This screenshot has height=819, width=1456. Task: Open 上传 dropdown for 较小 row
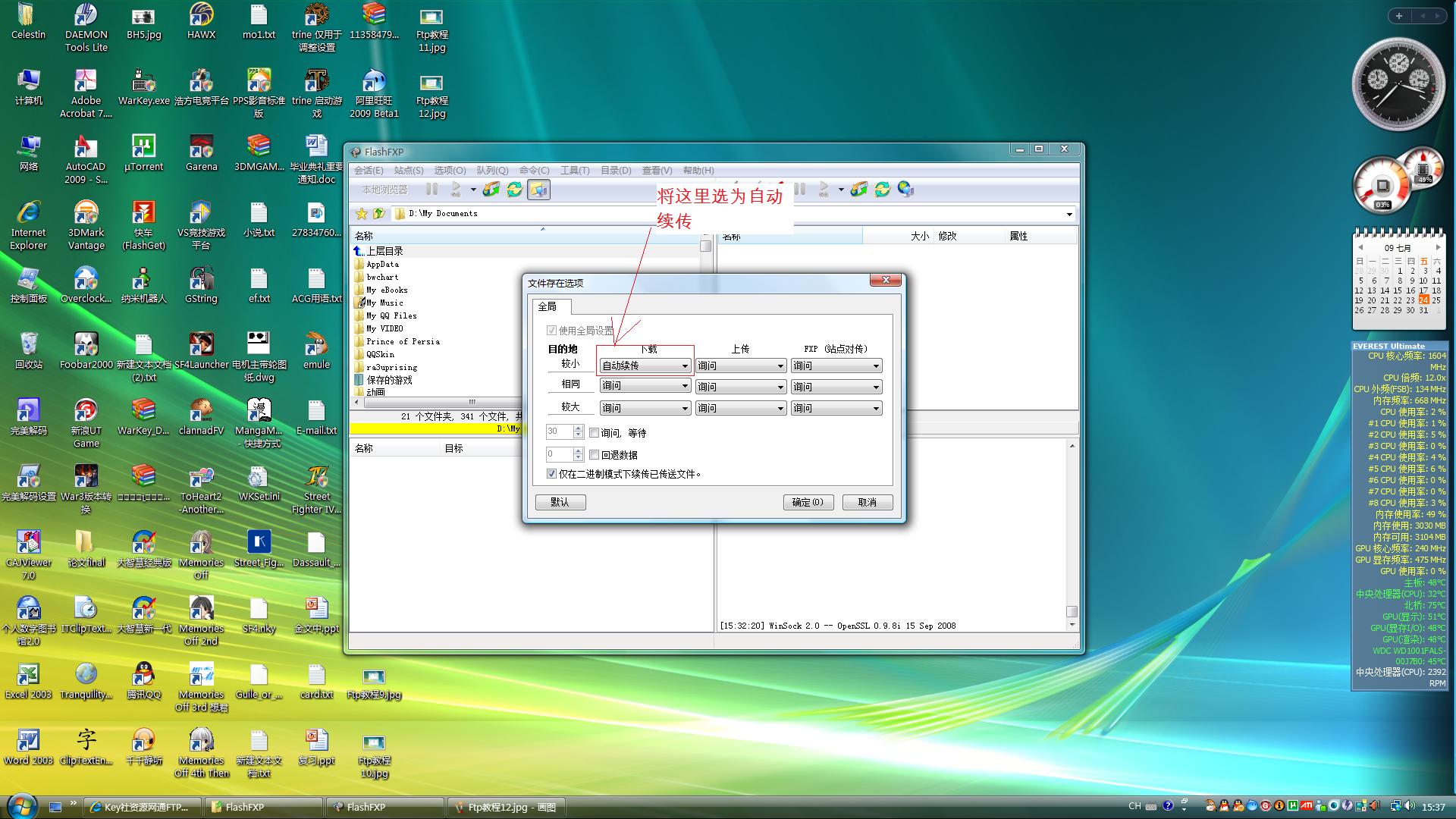pos(740,366)
